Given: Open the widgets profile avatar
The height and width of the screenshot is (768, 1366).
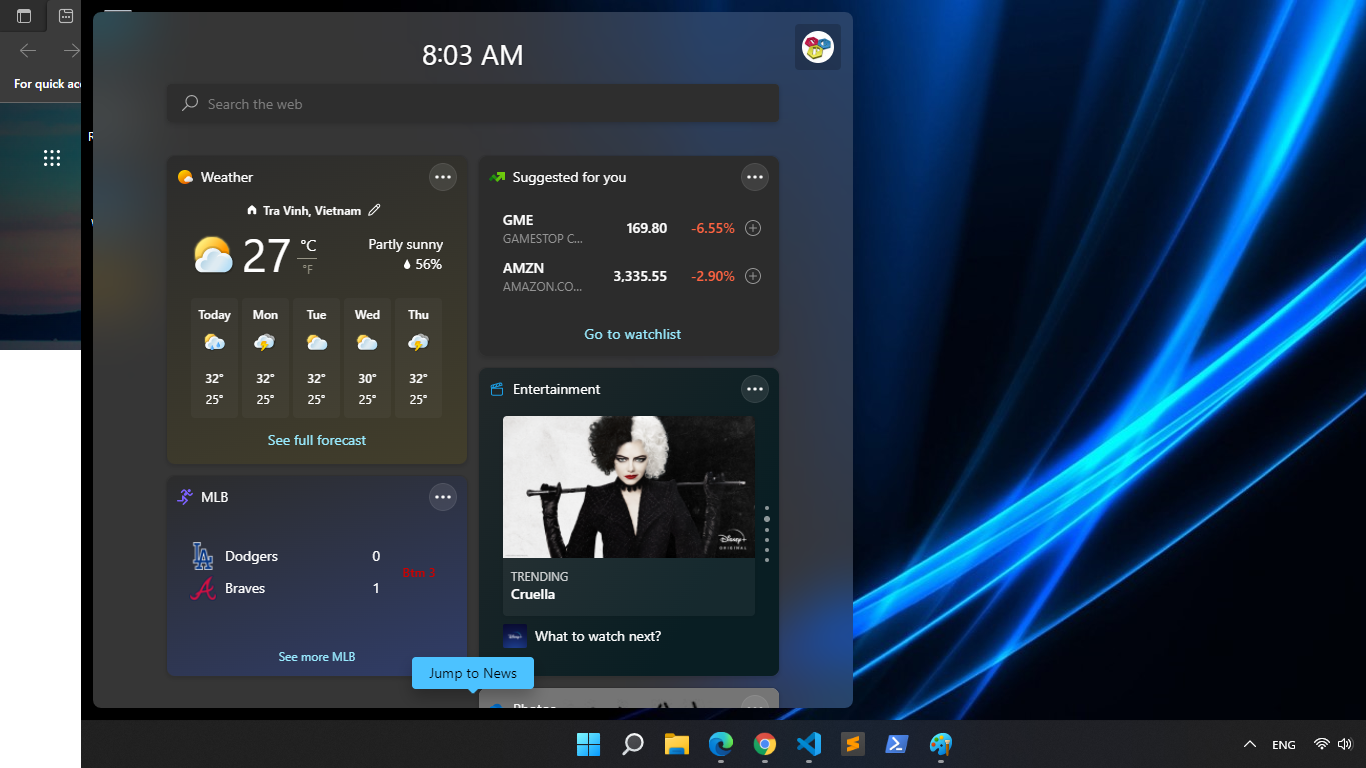Looking at the screenshot, I should pyautogui.click(x=818, y=47).
